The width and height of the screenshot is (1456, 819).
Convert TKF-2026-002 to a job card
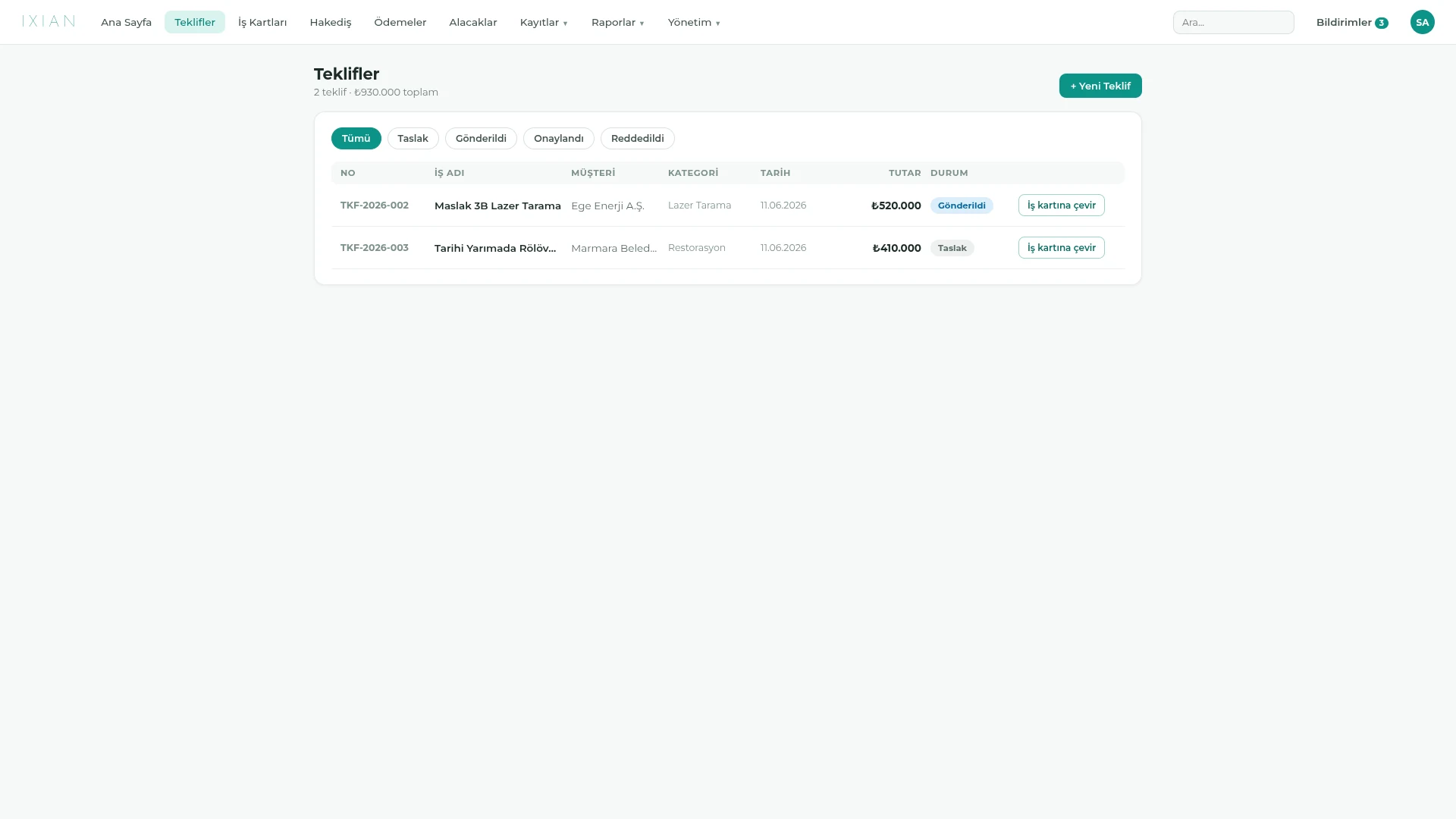pyautogui.click(x=1061, y=205)
